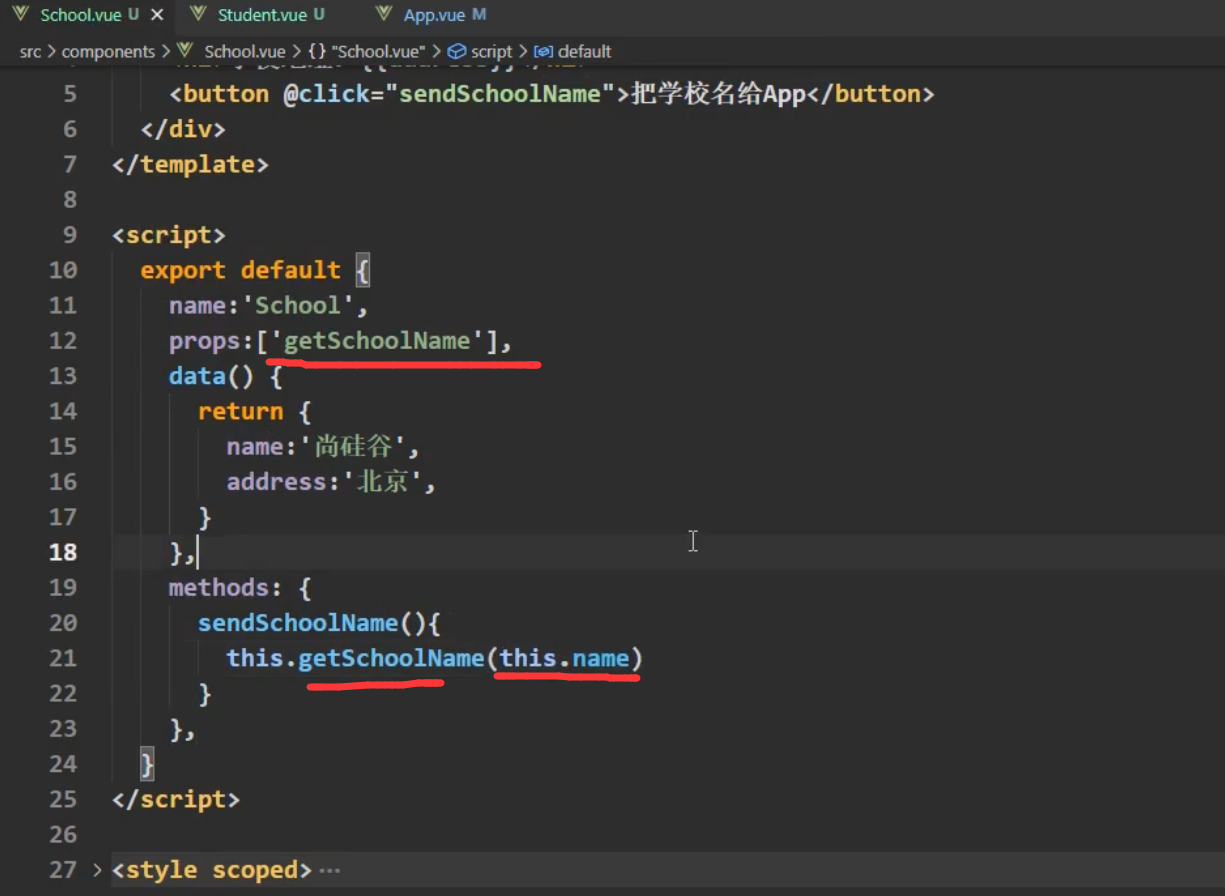Image resolution: width=1225 pixels, height=896 pixels.
Task: Click the name:'School' line
Action: tap(268, 305)
